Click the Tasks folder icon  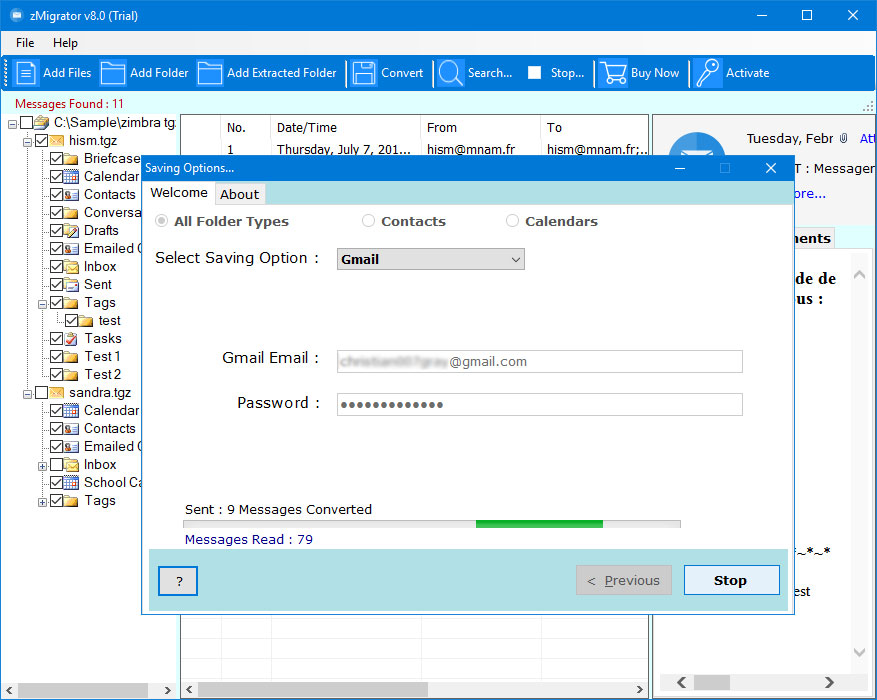click(x=71, y=339)
